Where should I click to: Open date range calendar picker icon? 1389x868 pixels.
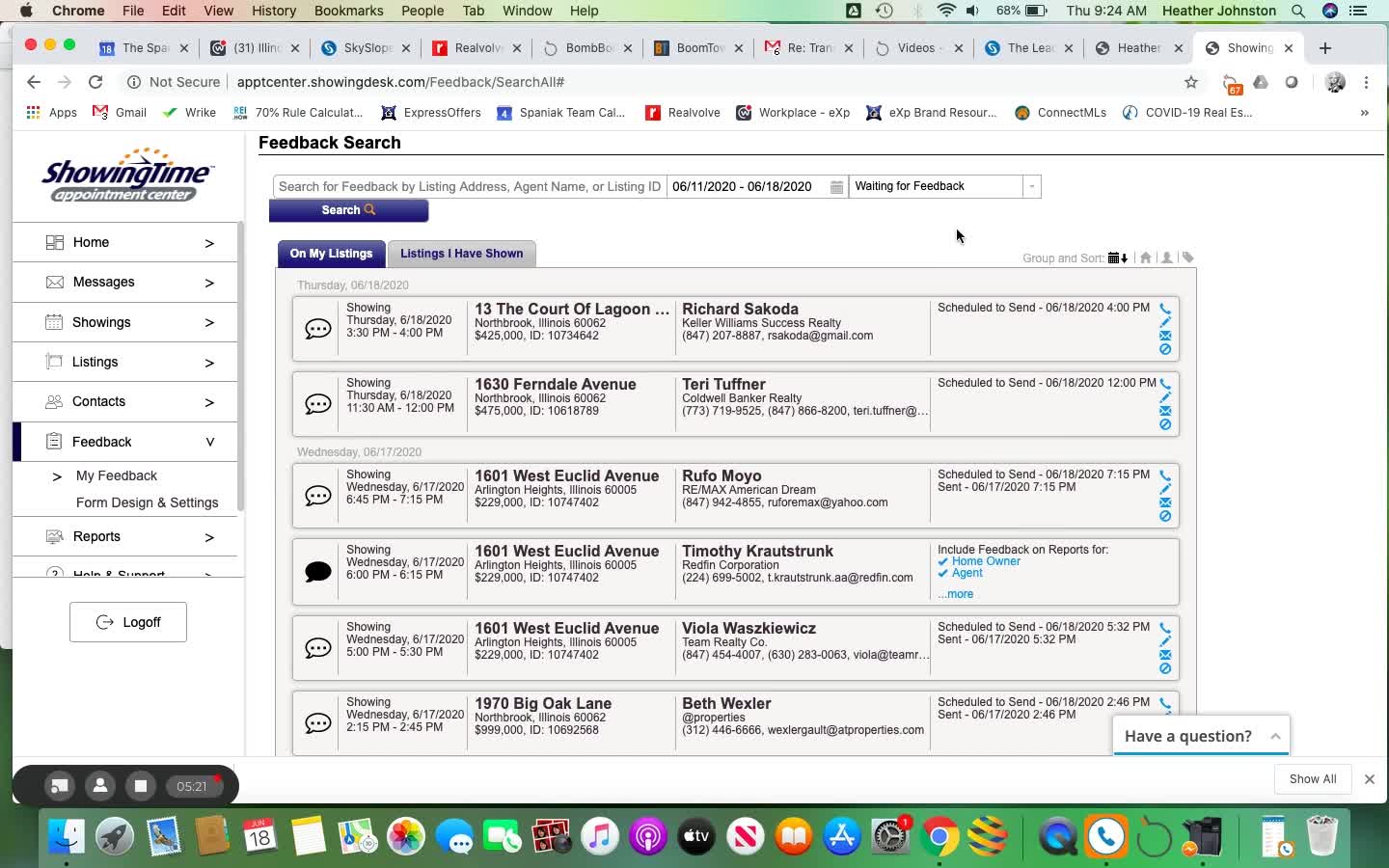pyautogui.click(x=836, y=187)
